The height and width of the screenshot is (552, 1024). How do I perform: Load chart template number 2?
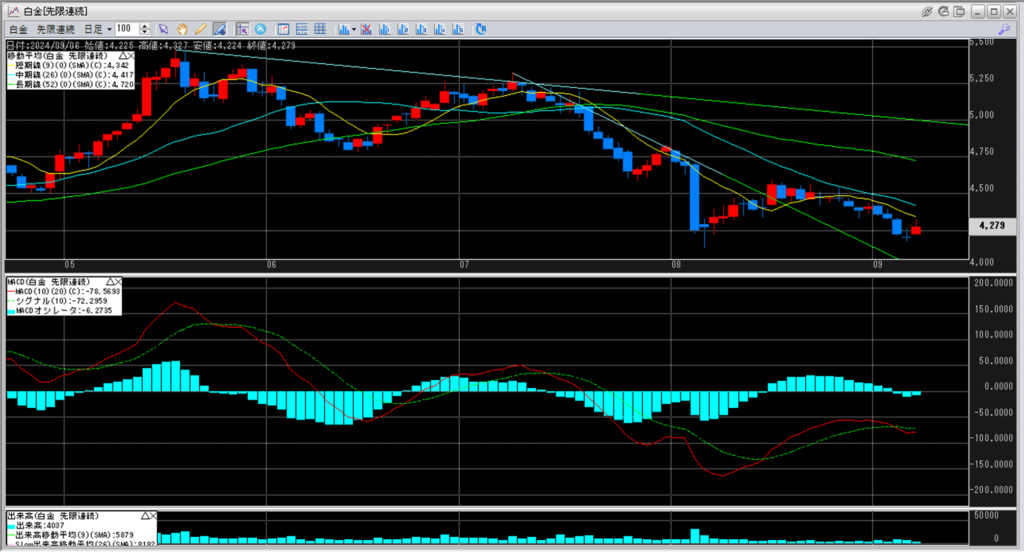(x=403, y=29)
